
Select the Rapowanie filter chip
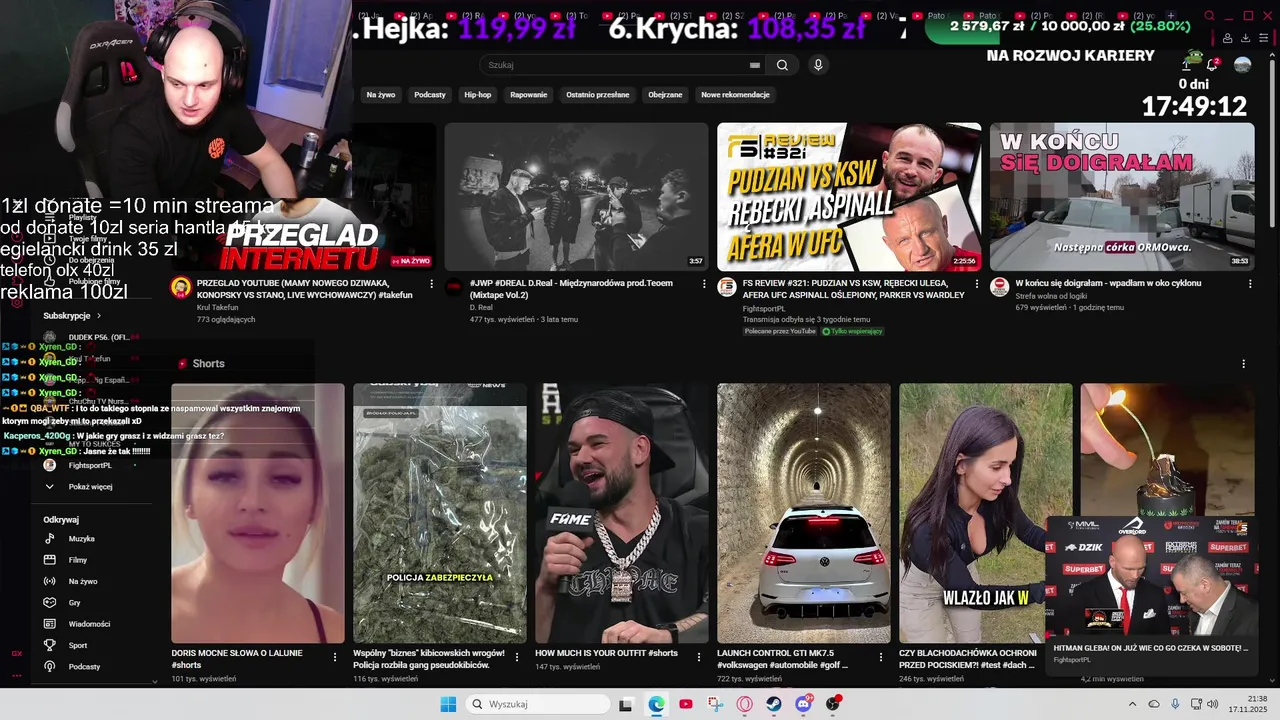coord(529,94)
